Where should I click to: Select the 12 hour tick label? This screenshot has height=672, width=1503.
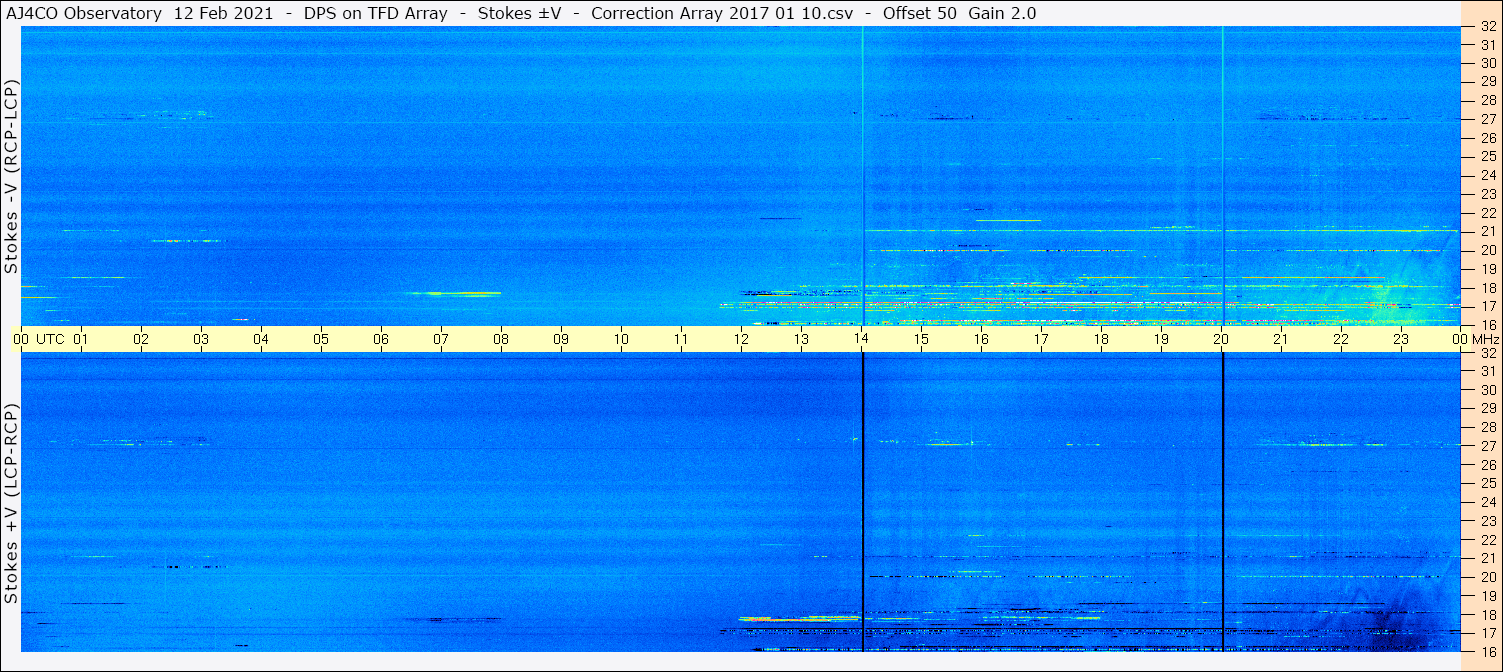[741, 339]
